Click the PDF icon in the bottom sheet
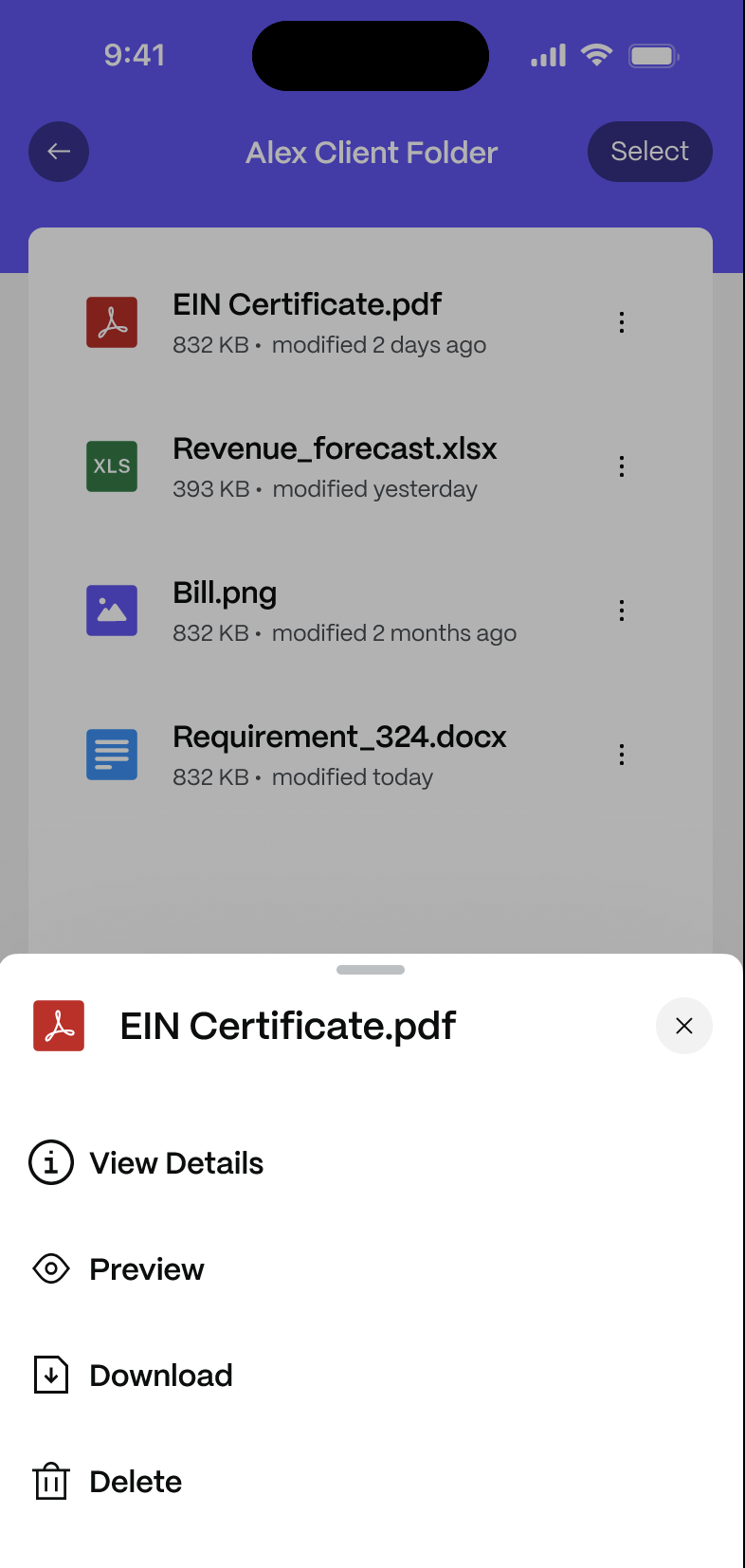Viewport: 745px width, 1568px height. pyautogui.click(x=59, y=1026)
